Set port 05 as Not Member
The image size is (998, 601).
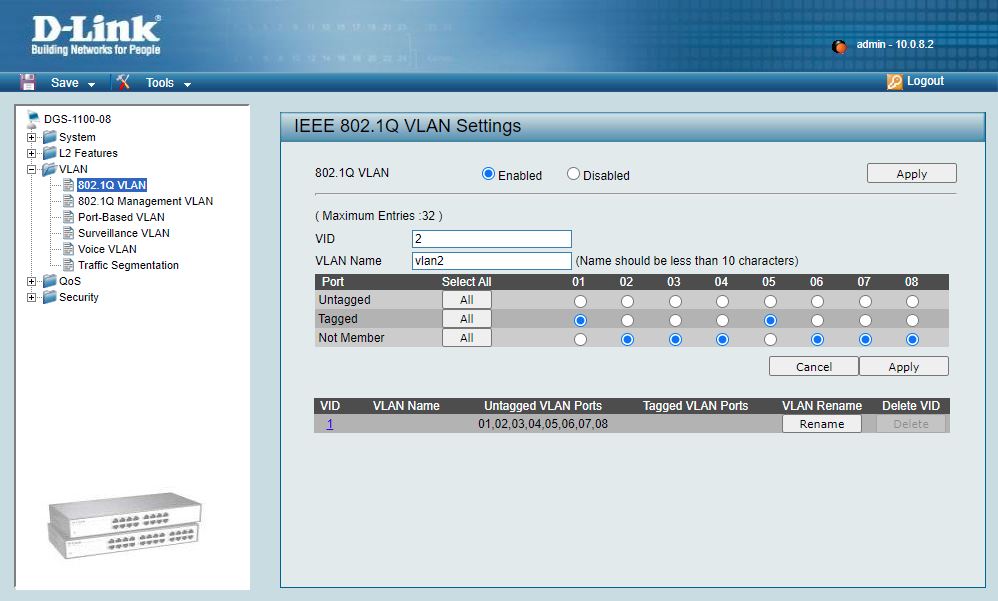click(768, 339)
